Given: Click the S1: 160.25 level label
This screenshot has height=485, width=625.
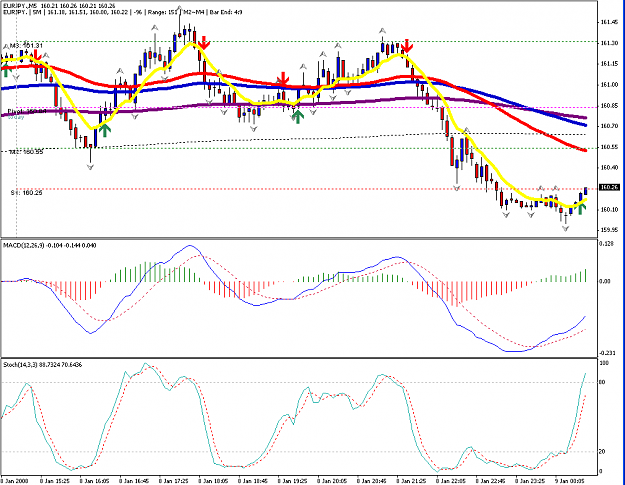Looking at the screenshot, I should [x=26, y=192].
